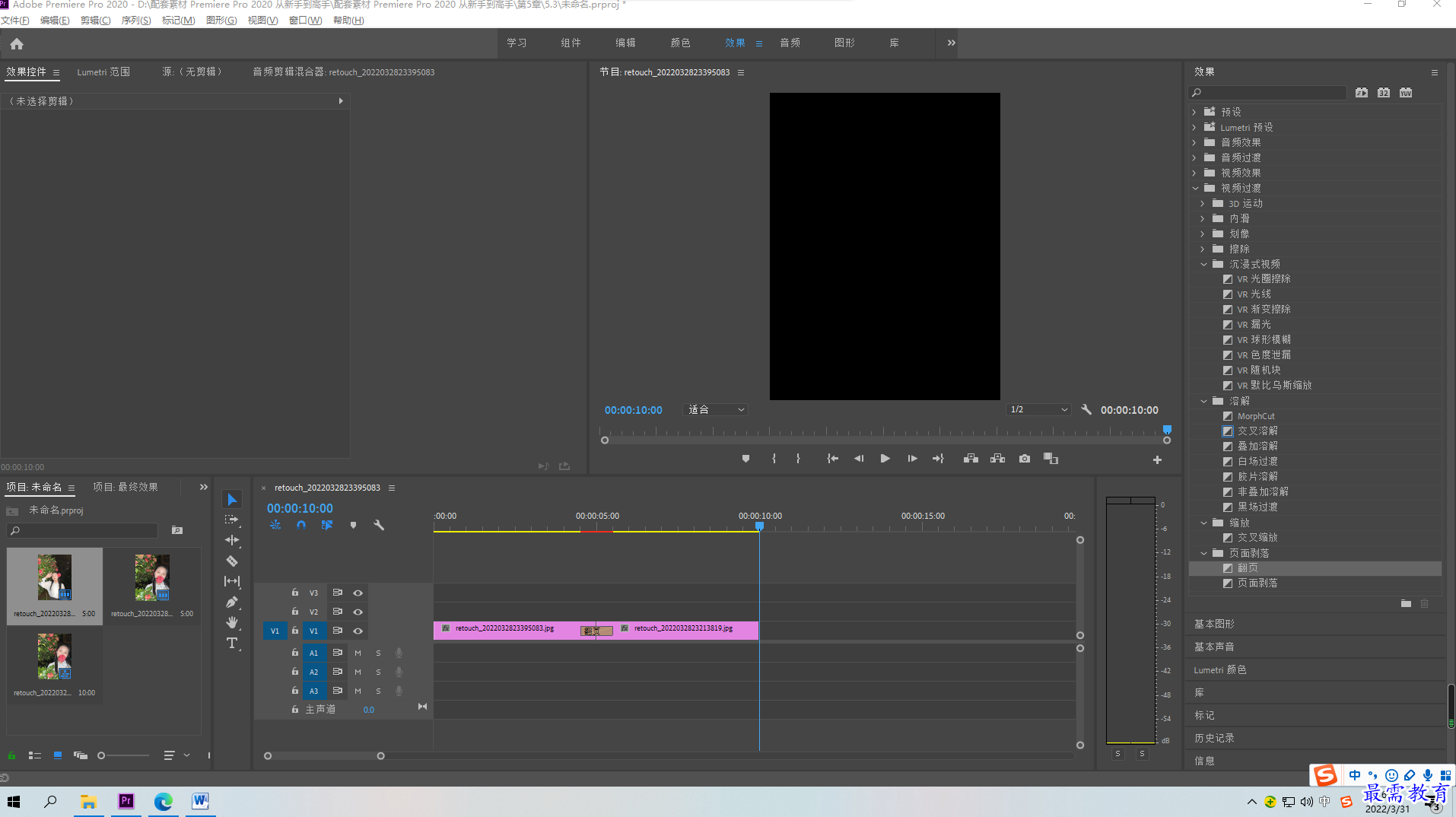
Task: Open the 1/2 playback resolution dropdown
Action: (x=1039, y=410)
